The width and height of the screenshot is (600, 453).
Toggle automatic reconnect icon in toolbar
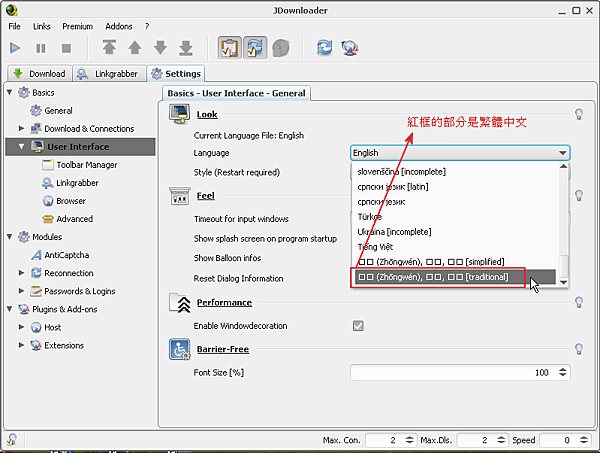click(255, 48)
